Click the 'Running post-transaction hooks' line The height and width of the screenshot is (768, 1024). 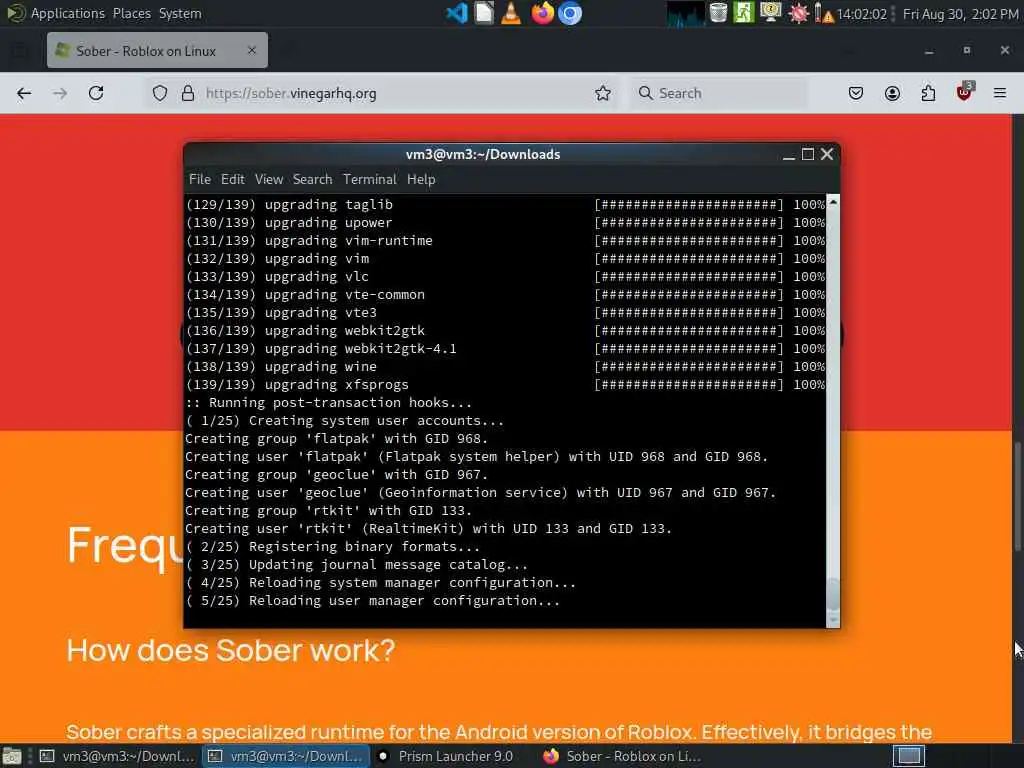coord(328,402)
